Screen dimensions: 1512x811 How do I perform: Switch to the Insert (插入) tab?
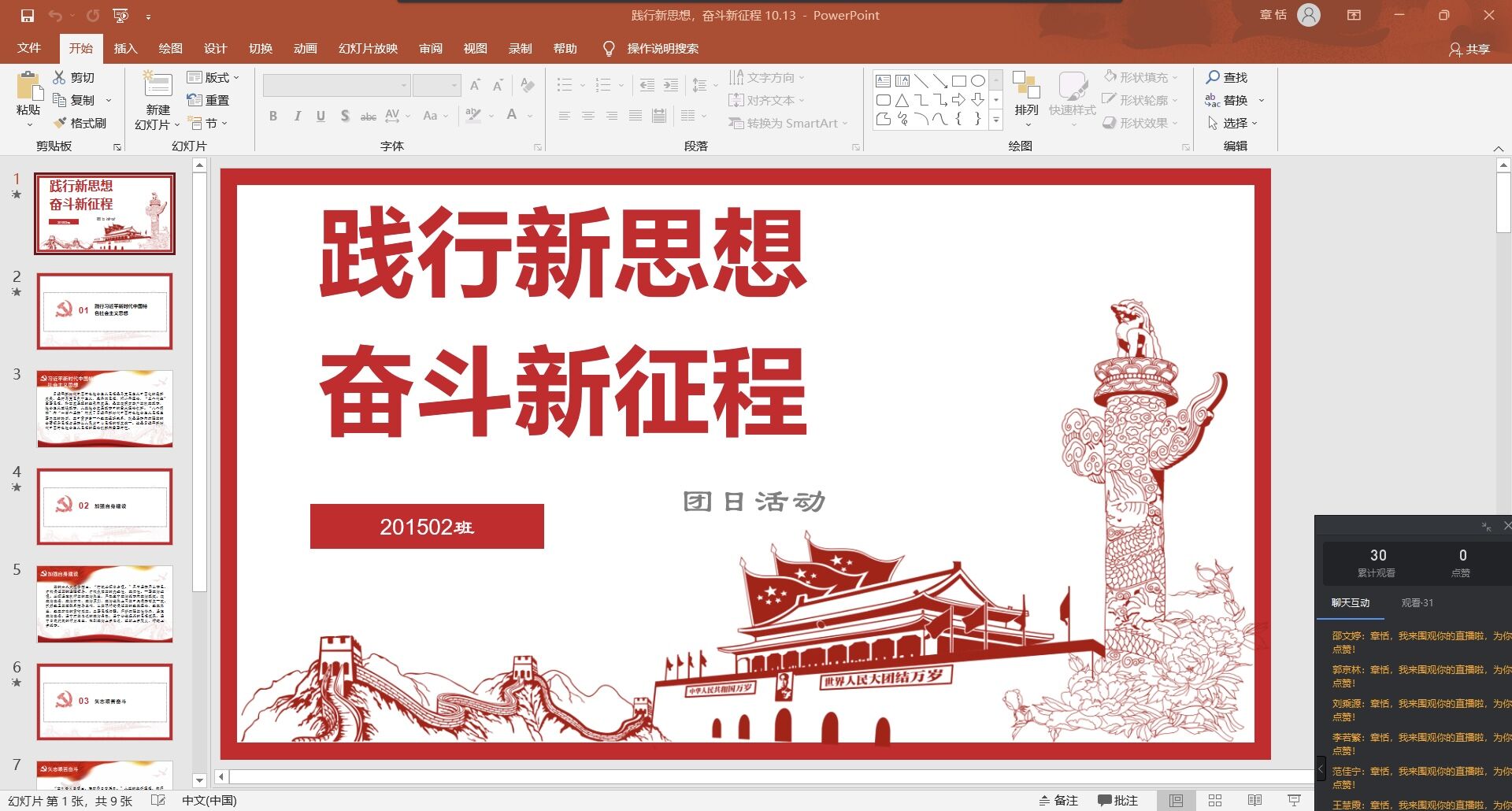tap(125, 48)
